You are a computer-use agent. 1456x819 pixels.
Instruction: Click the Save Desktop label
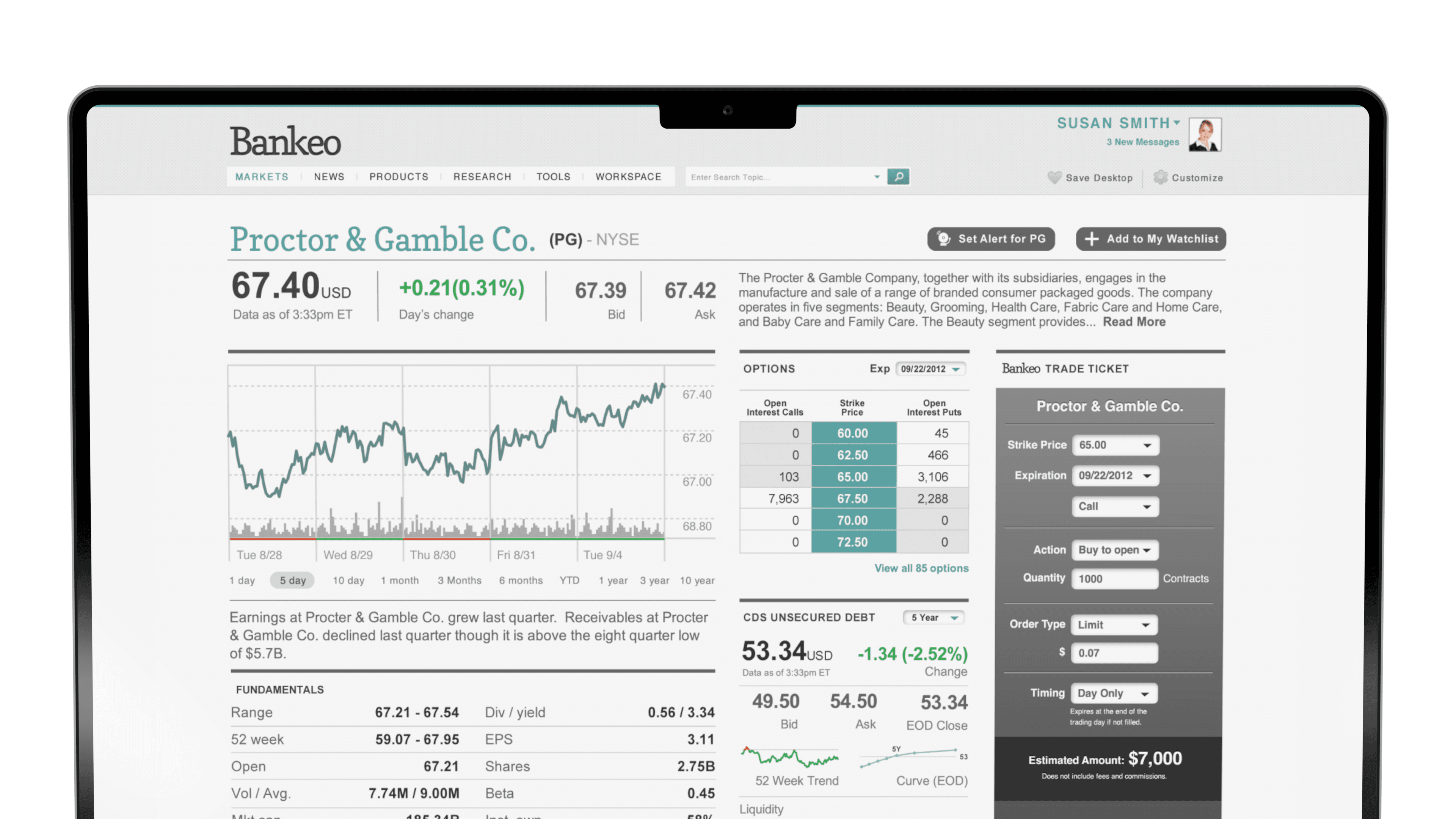(1099, 177)
